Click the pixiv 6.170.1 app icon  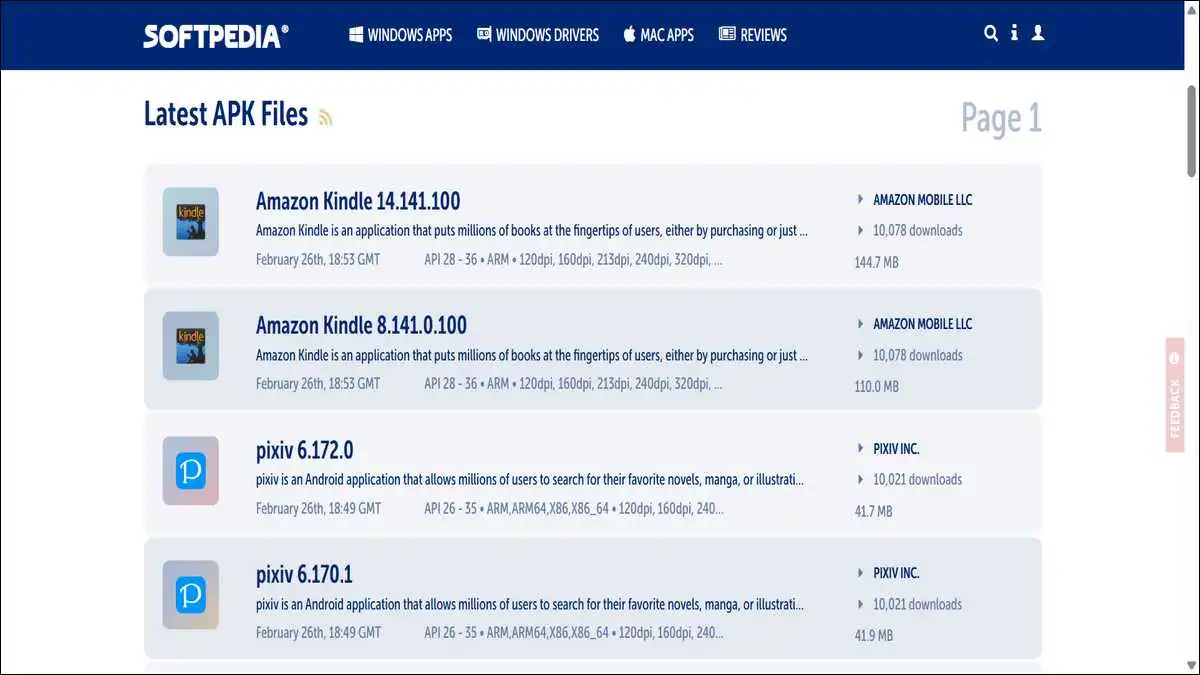[191, 595]
